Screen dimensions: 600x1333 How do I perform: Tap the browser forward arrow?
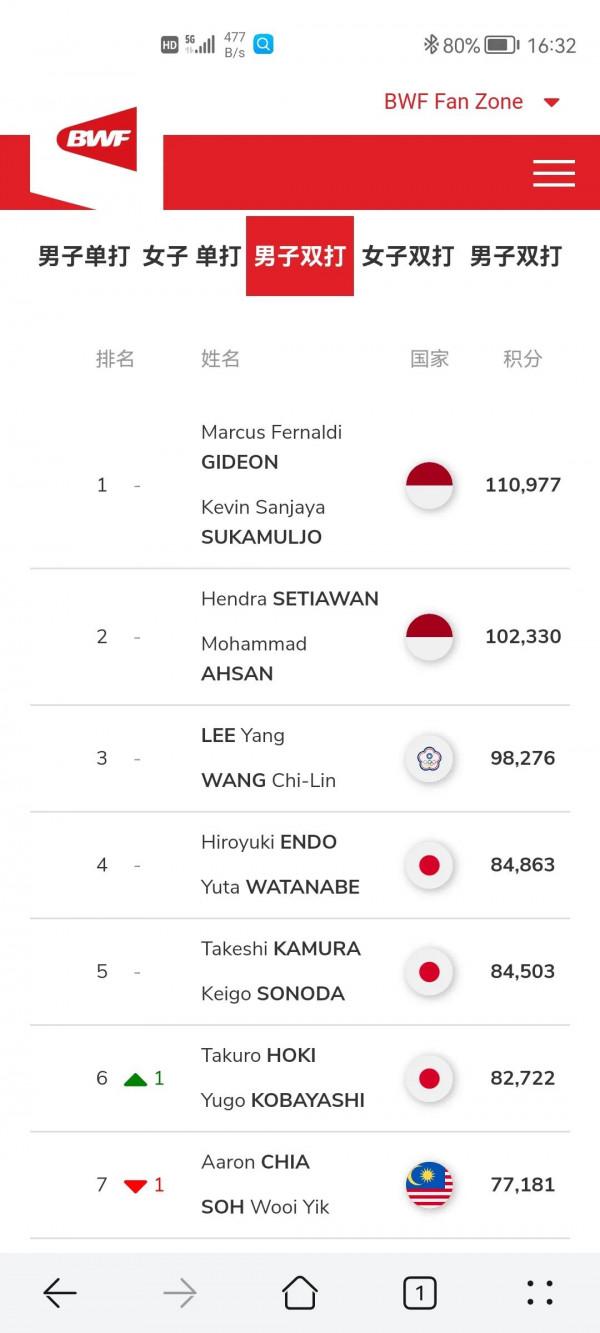point(180,1293)
